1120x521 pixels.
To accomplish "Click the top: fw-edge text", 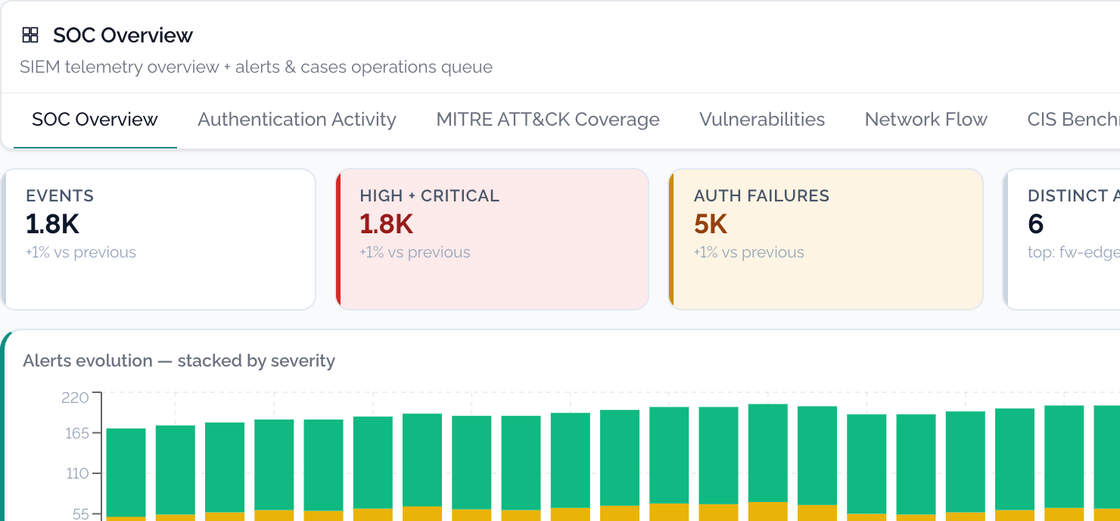I will [x=1074, y=252].
